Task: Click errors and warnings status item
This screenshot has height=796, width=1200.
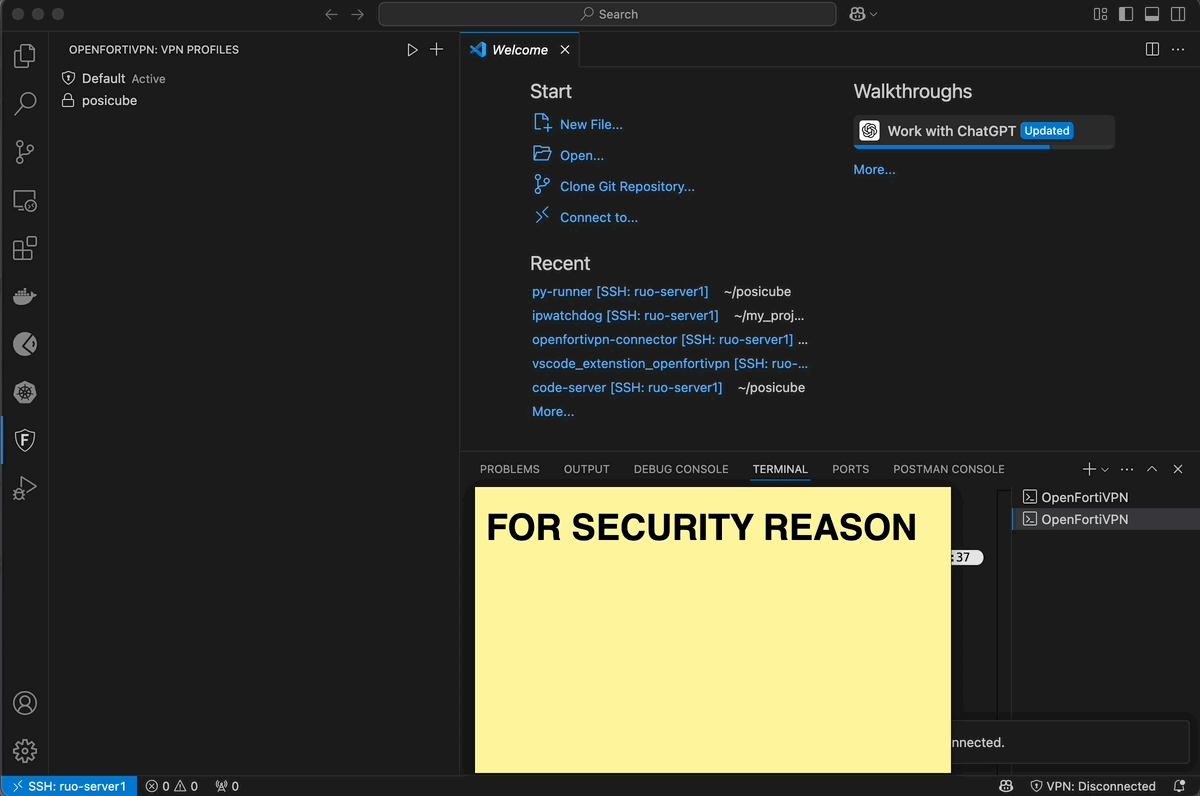Action: pyautogui.click(x=172, y=786)
